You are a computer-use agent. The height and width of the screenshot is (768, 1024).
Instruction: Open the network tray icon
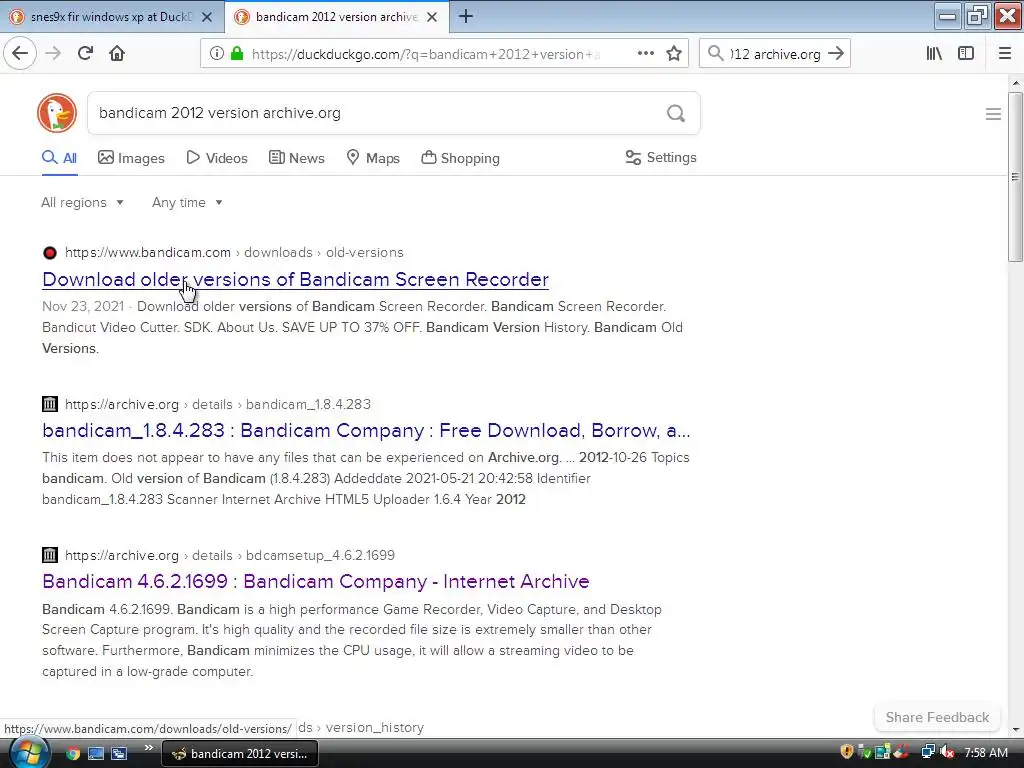[x=927, y=753]
